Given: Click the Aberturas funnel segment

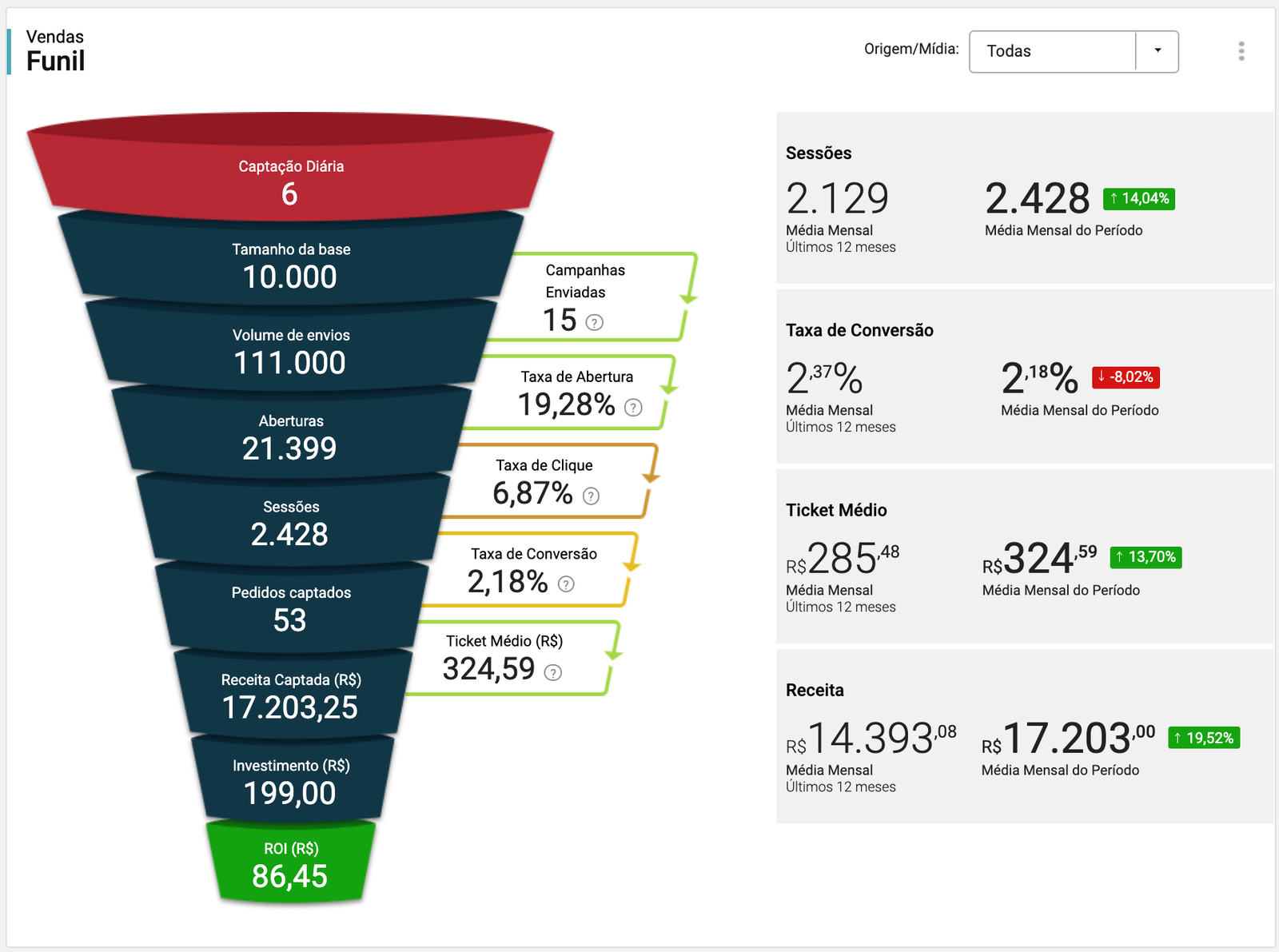Looking at the screenshot, I should pyautogui.click(x=290, y=436).
